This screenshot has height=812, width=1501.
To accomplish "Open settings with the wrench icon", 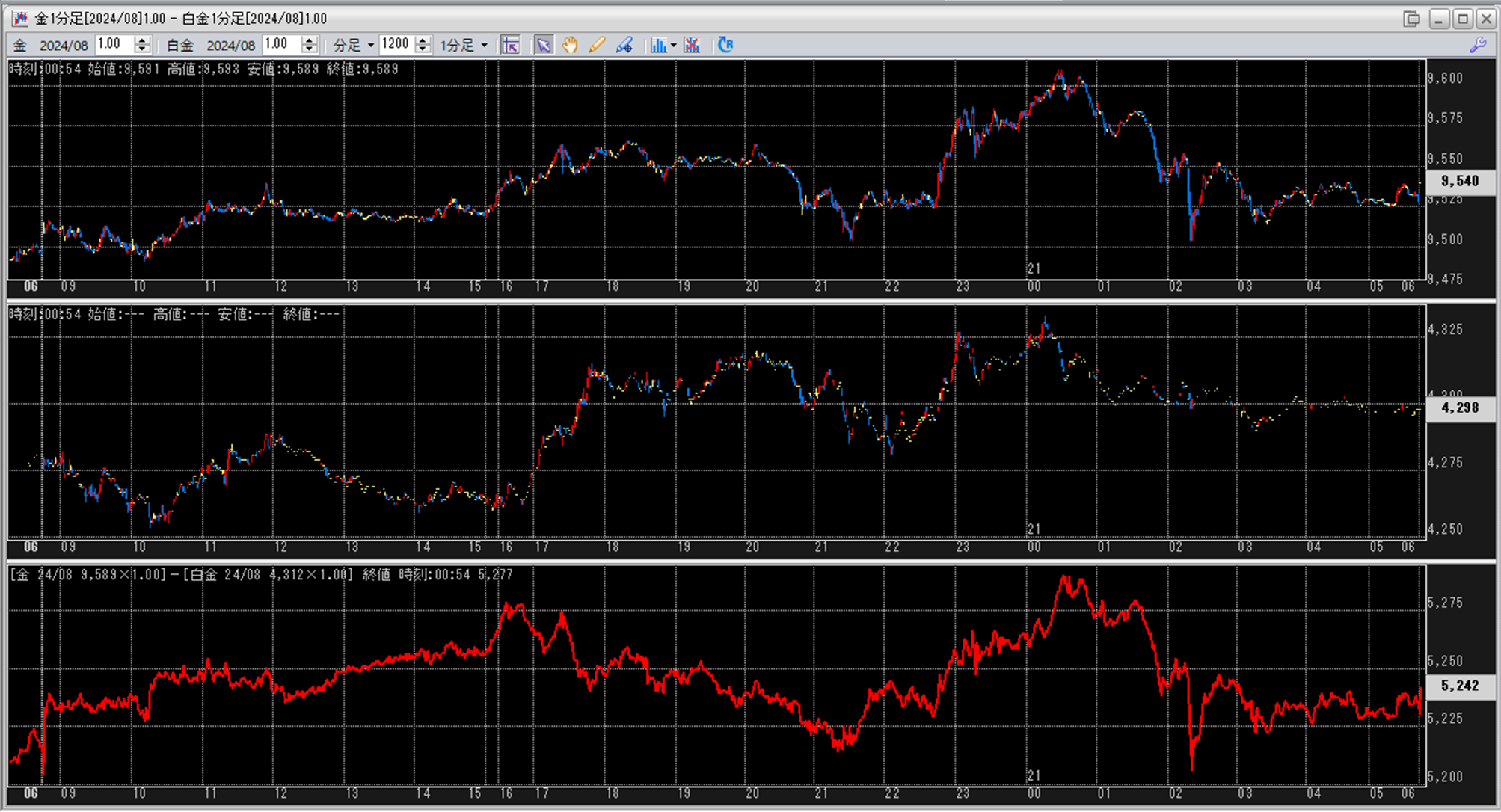I will (1478, 45).
